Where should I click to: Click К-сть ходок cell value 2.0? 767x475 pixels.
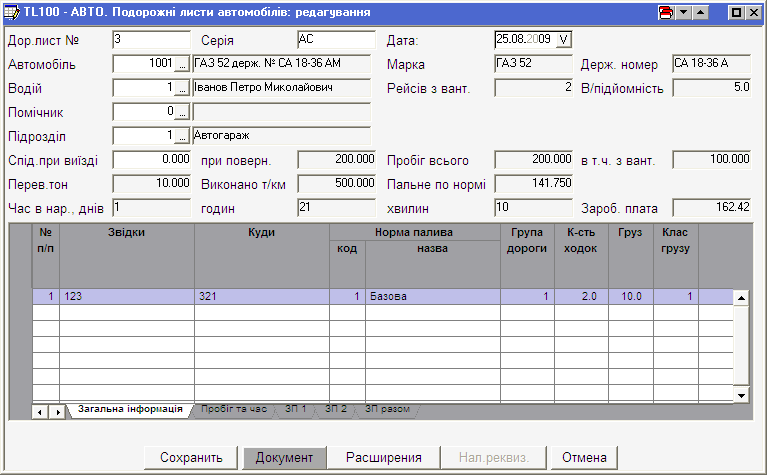581,296
